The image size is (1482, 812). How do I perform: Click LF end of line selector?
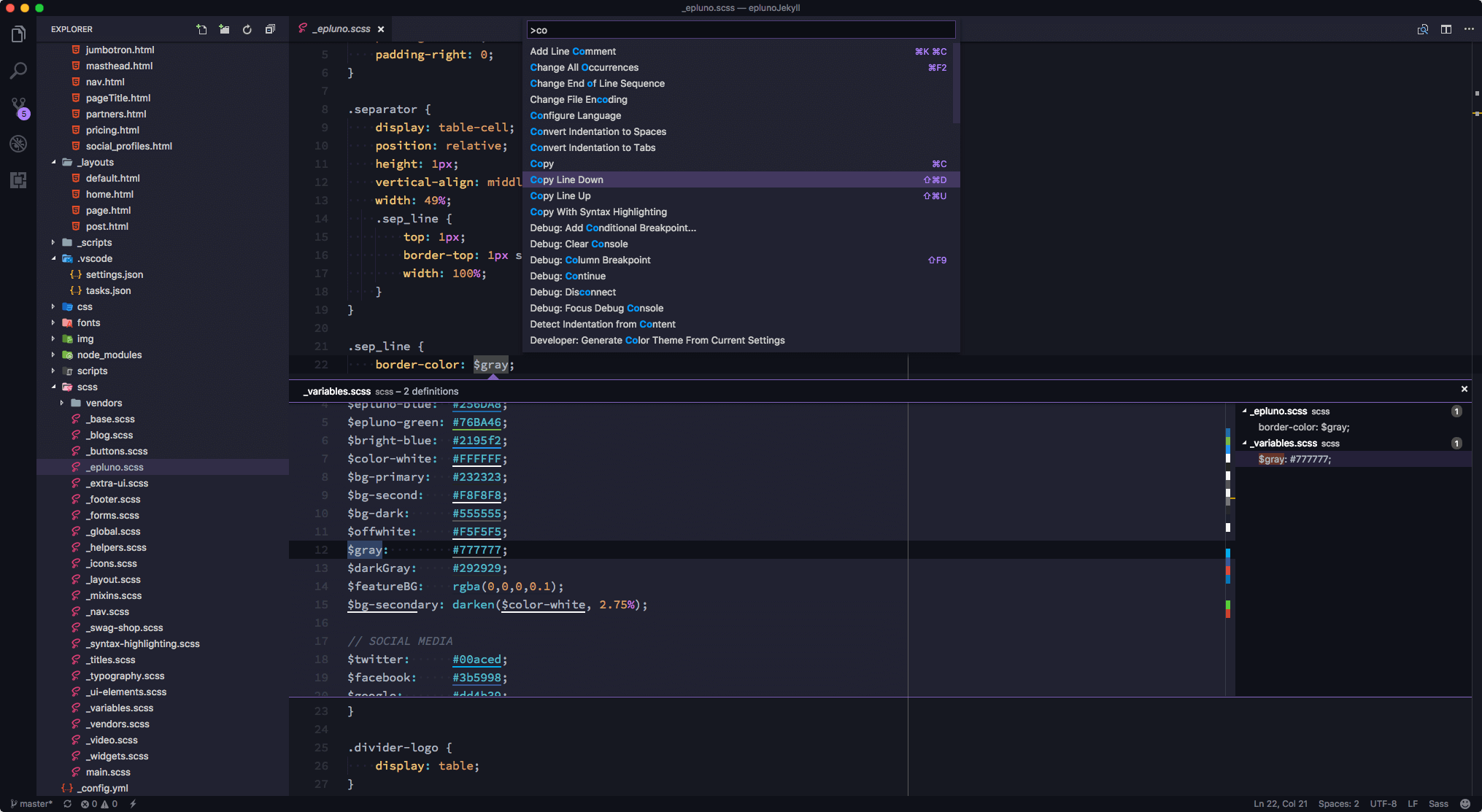point(1413,804)
